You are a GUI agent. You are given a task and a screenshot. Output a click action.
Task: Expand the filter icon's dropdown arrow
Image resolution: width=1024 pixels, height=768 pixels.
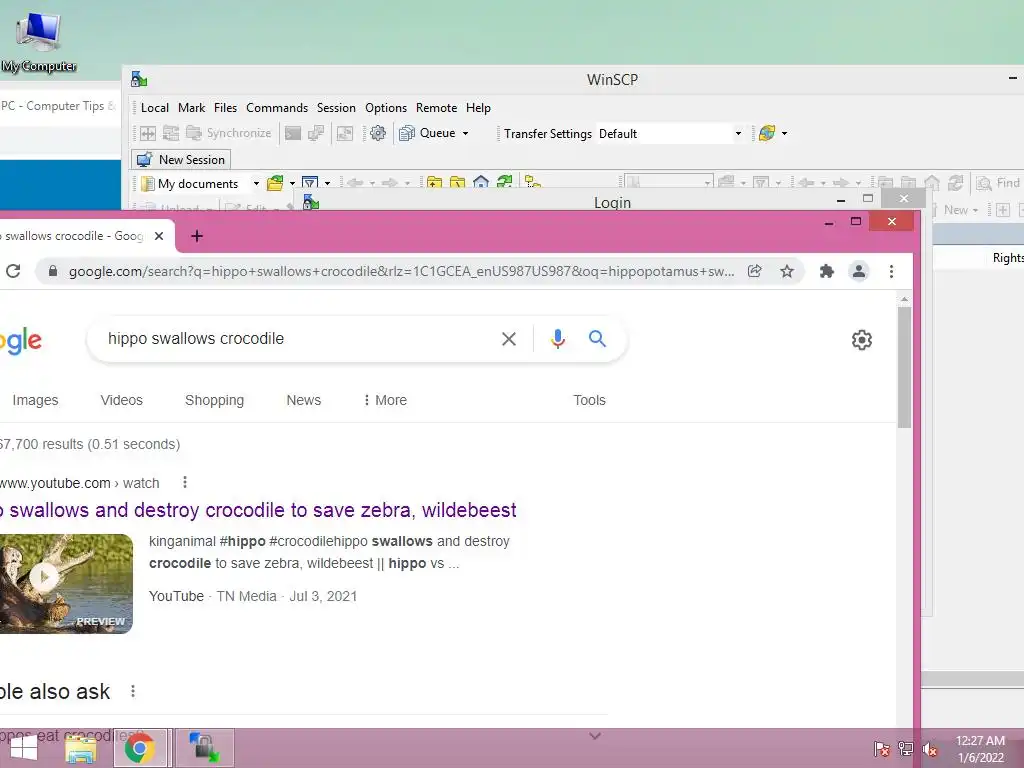(x=328, y=184)
